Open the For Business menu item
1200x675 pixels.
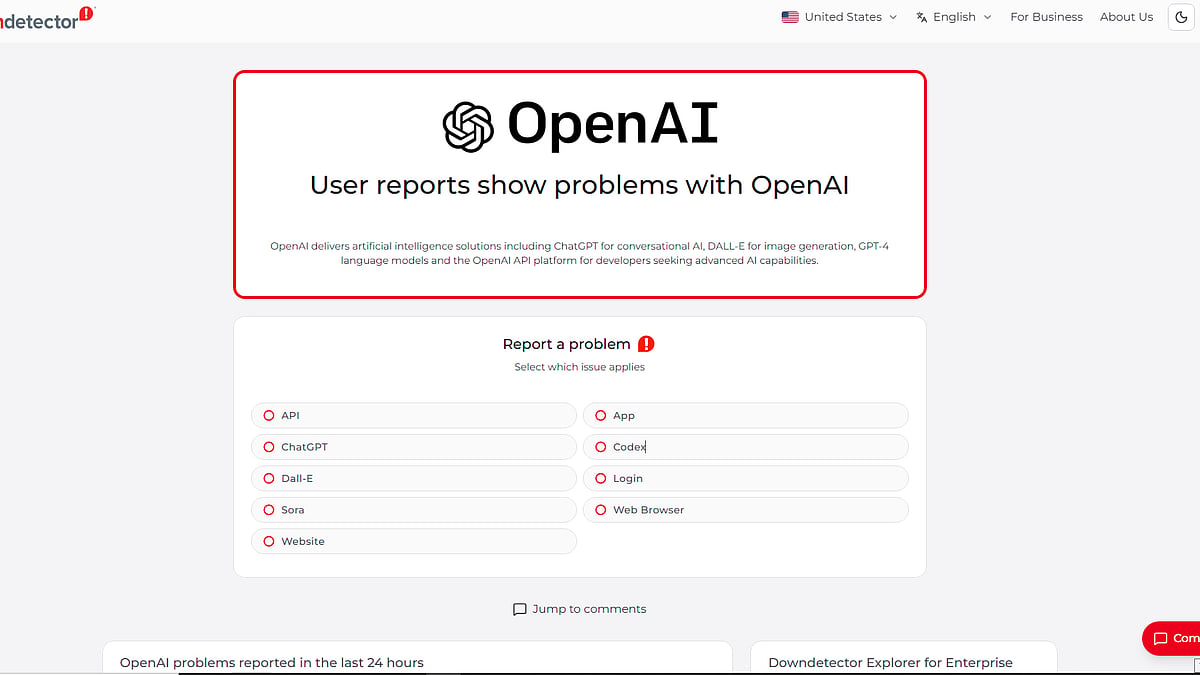coord(1046,17)
